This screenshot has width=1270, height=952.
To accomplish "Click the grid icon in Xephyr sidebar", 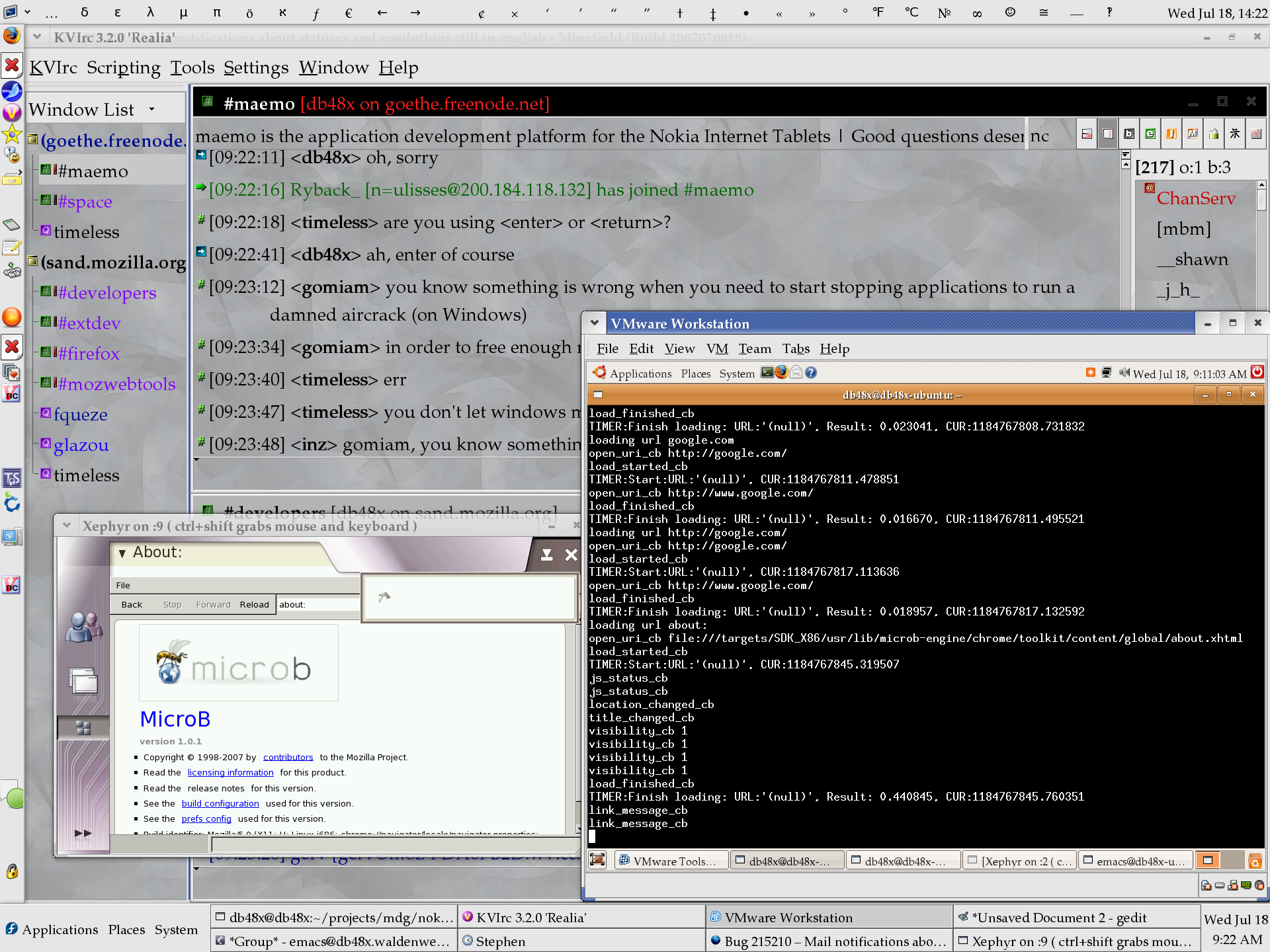I will tap(83, 728).
